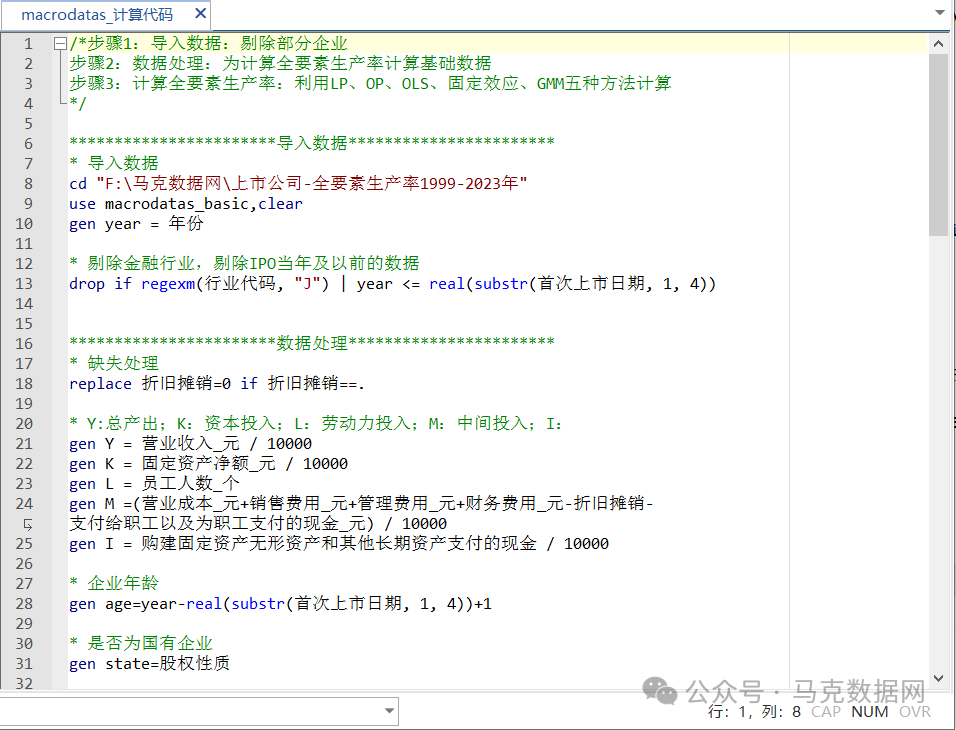Click the 'gen K = 固定资产净额_元' line
The image size is (956, 730).
point(209,464)
